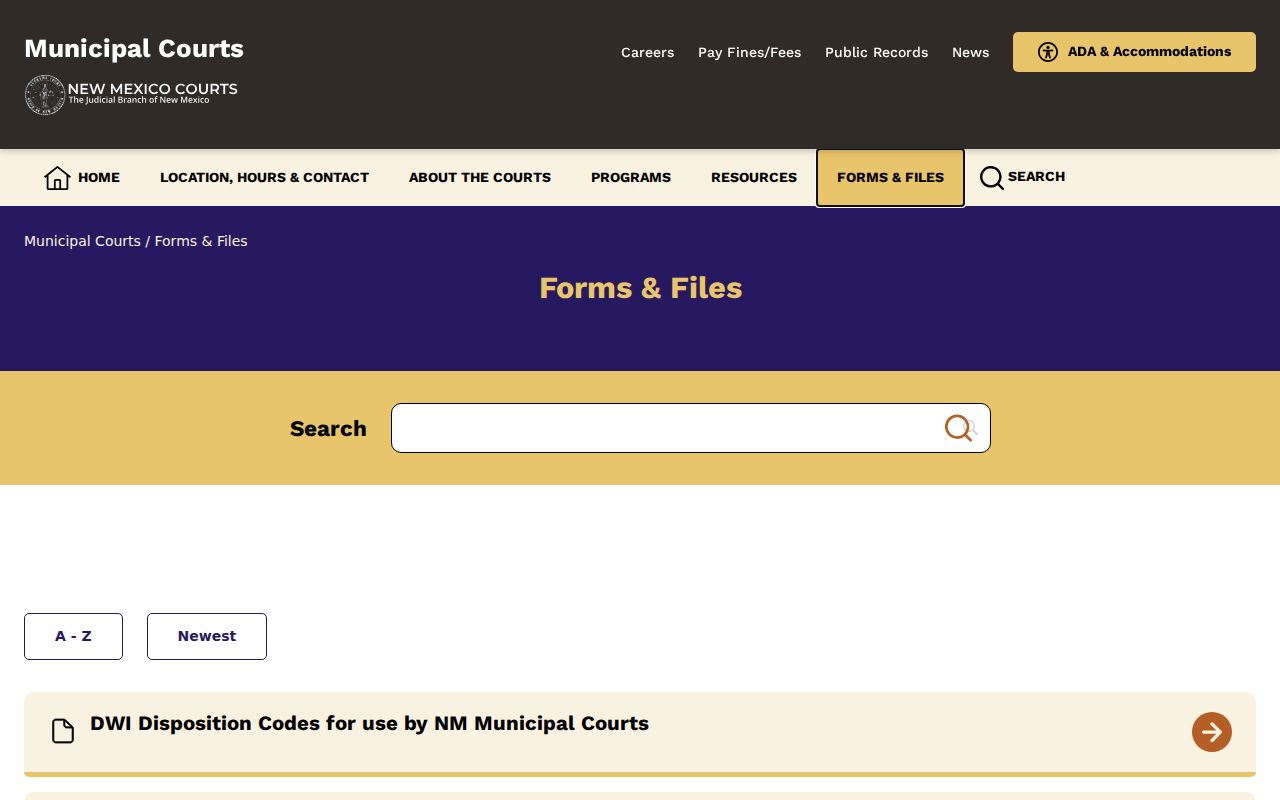Click the home house icon
Screen dimensions: 1280x800
point(57,178)
